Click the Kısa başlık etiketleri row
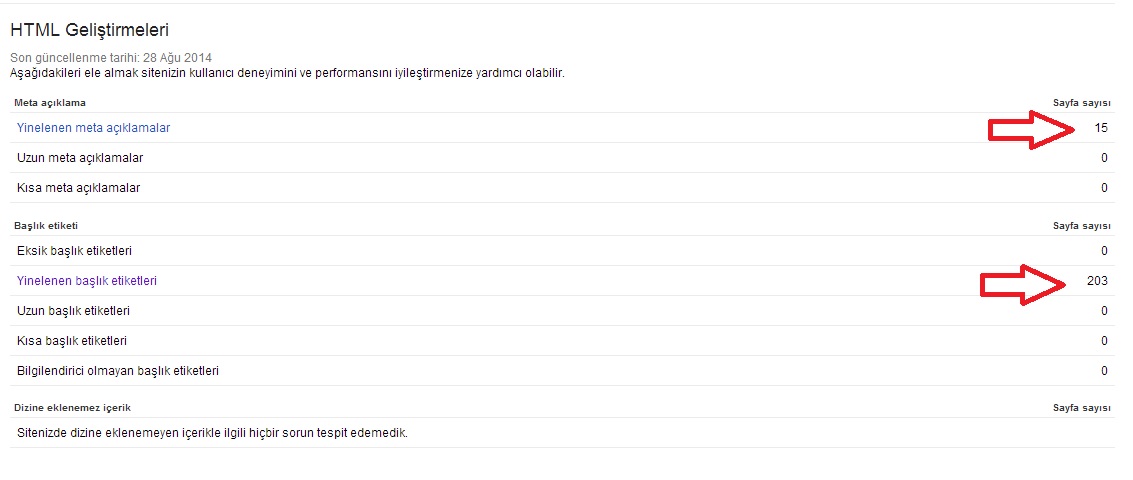Viewport: 1133px width, 480px height. (x=561, y=340)
